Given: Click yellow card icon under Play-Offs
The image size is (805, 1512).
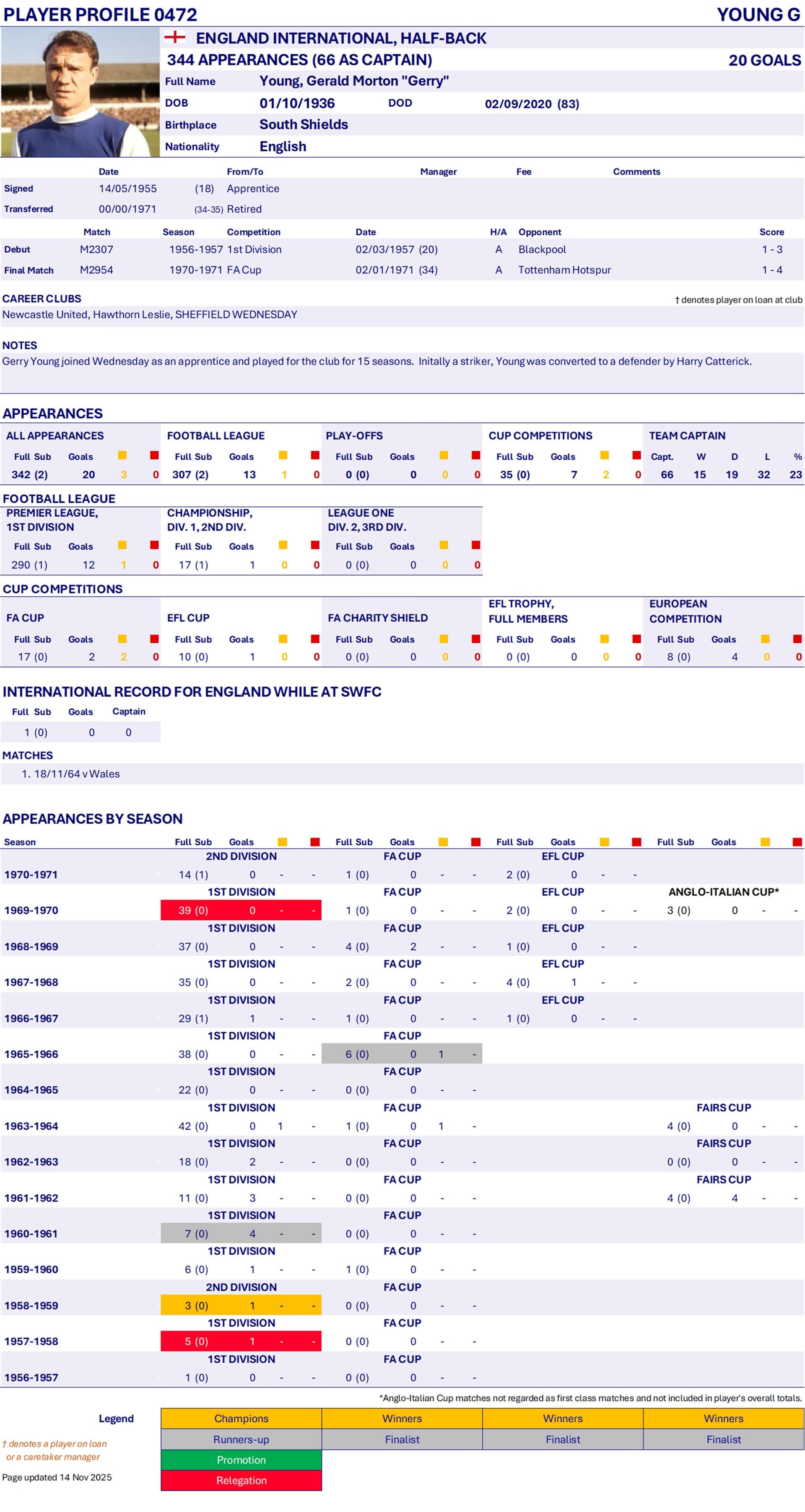Looking at the screenshot, I should [444, 456].
